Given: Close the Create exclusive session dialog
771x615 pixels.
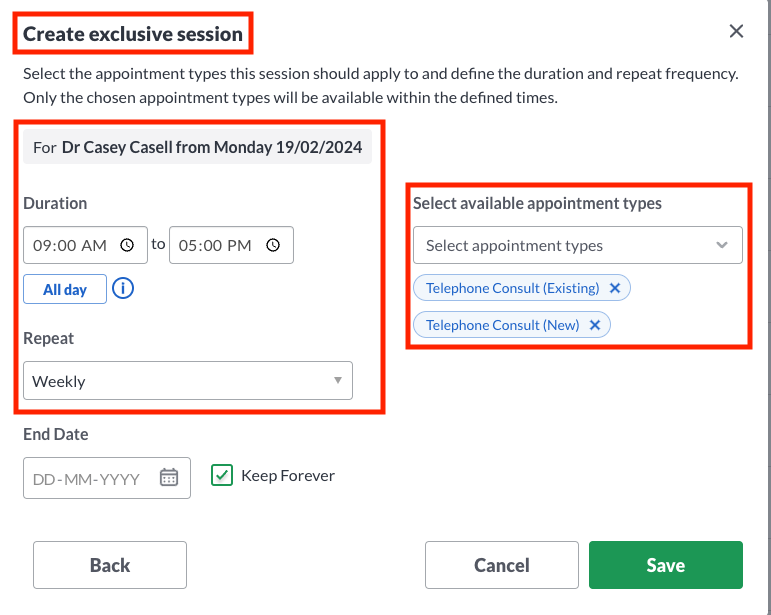Looking at the screenshot, I should coord(736,31).
